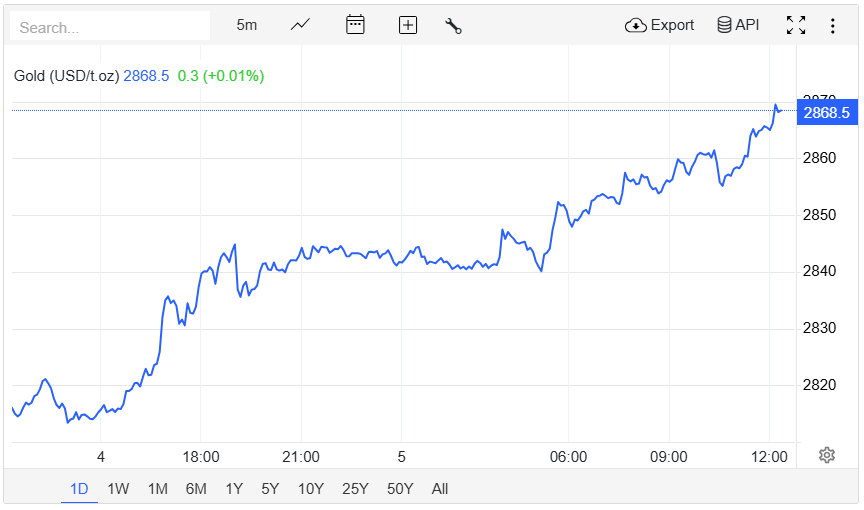Open the three-dot more options menu

[x=833, y=25]
